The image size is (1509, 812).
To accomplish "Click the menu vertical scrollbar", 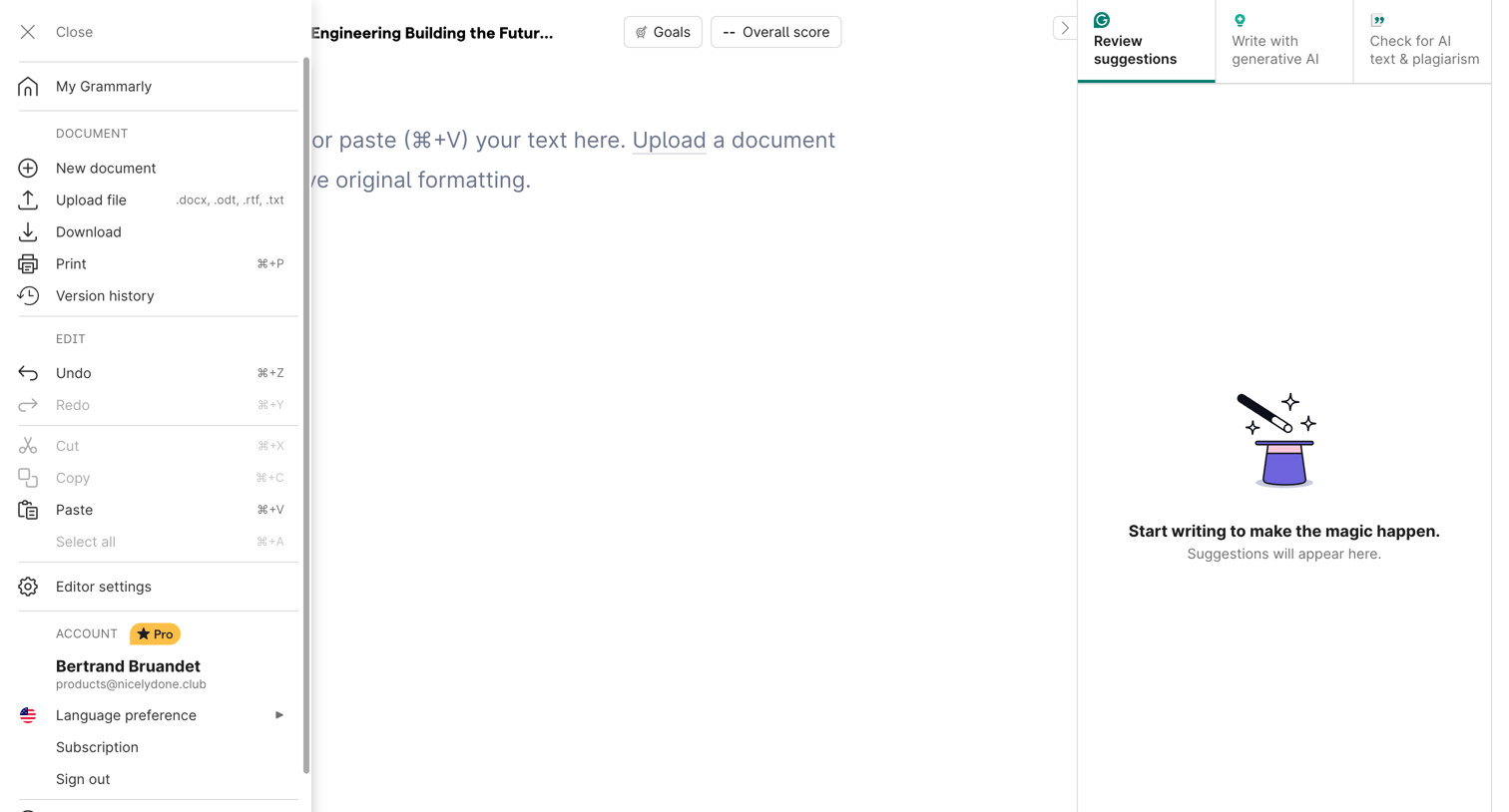I will 305,414.
